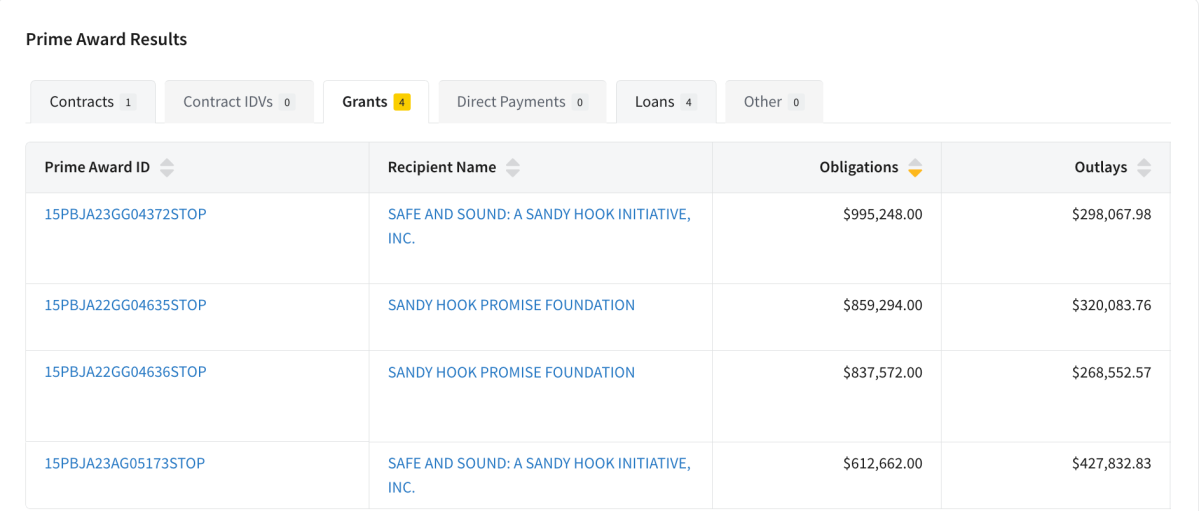Switch to the Other tab

[773, 102]
